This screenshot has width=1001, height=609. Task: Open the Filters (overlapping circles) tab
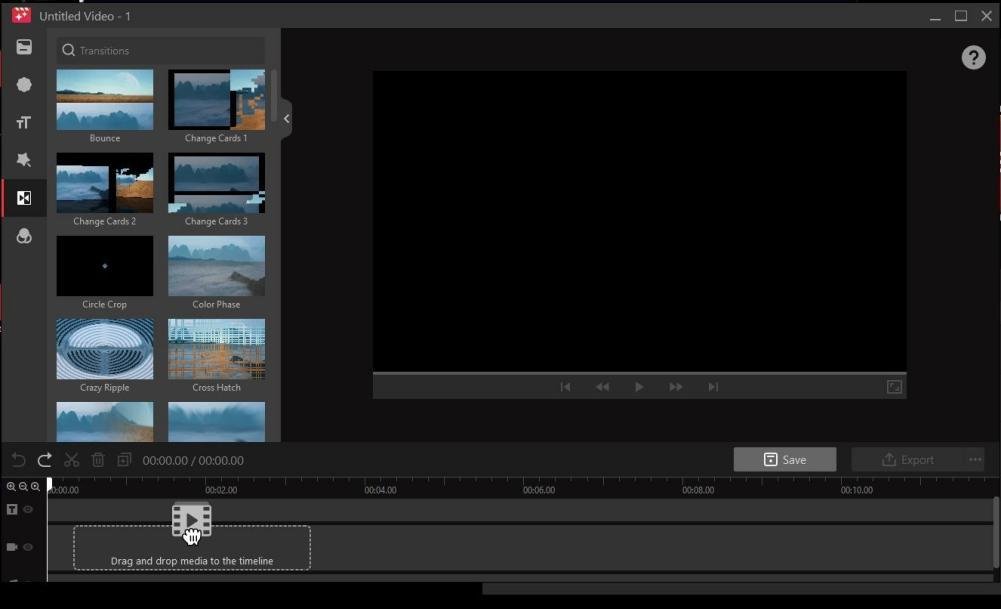(24, 236)
